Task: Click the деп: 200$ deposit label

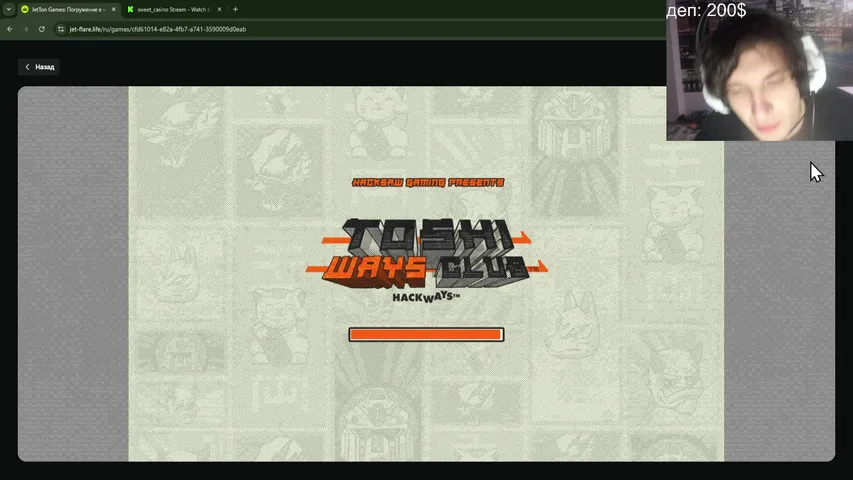Action: (705, 10)
